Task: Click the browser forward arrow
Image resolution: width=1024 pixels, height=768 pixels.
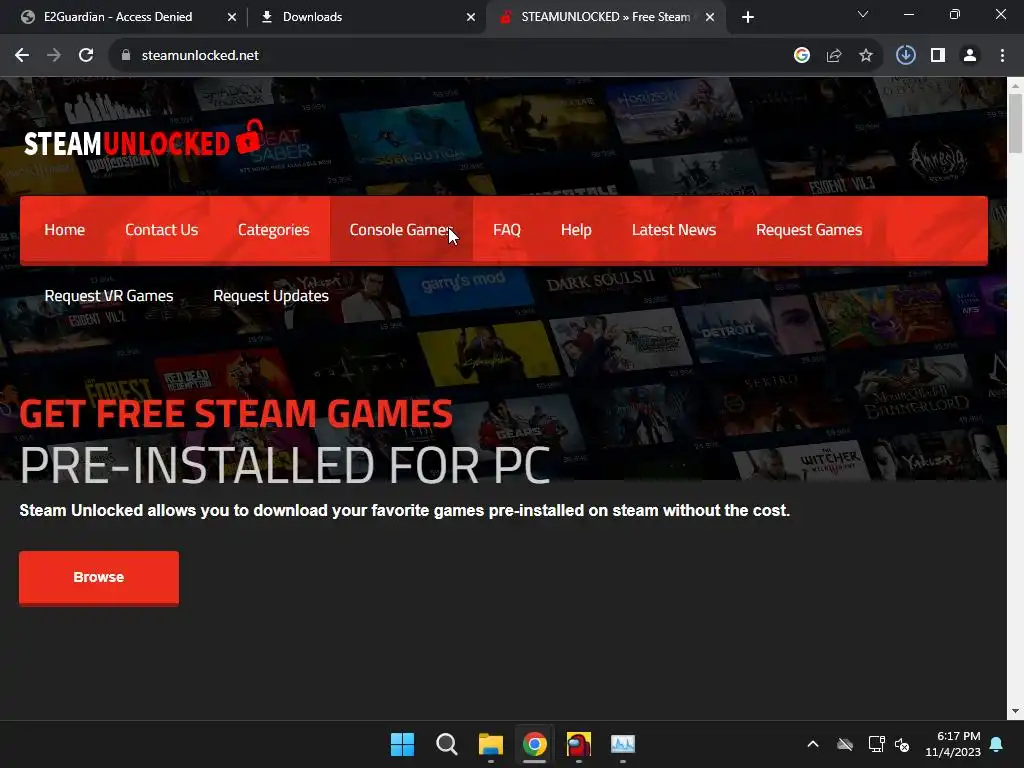Action: coord(54,56)
